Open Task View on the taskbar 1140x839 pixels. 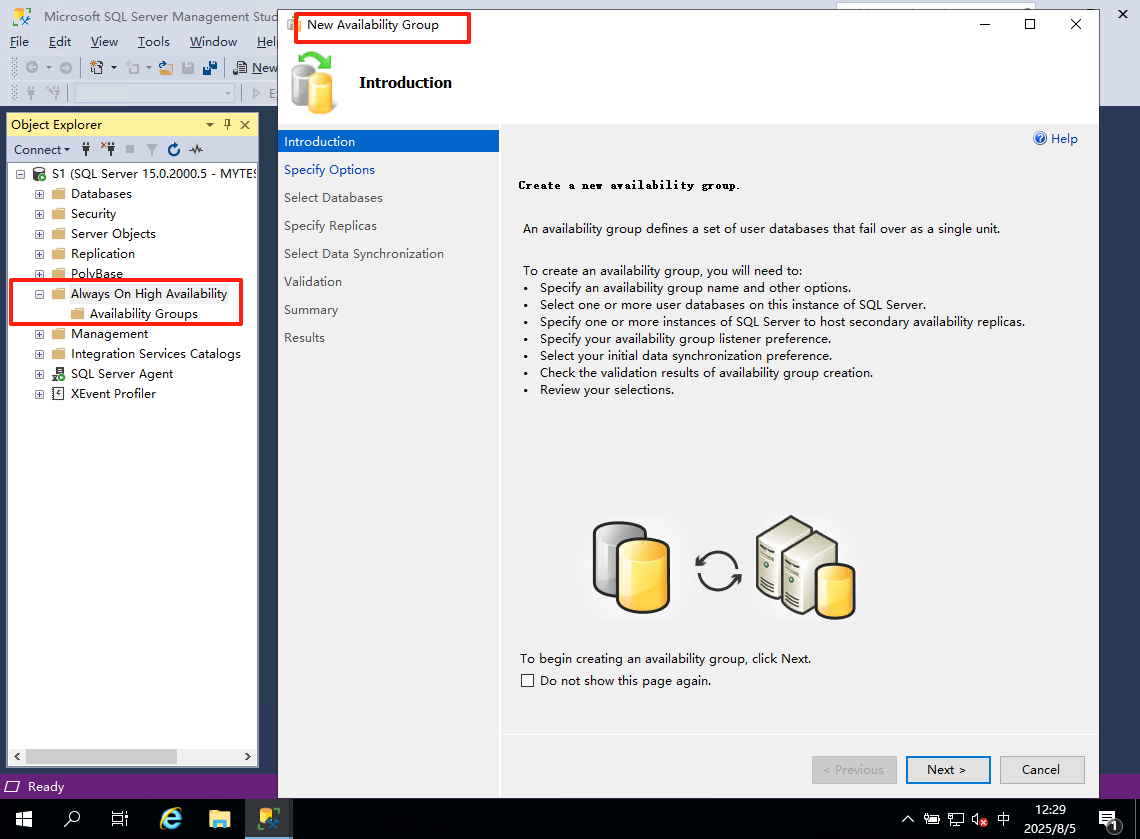[120, 819]
